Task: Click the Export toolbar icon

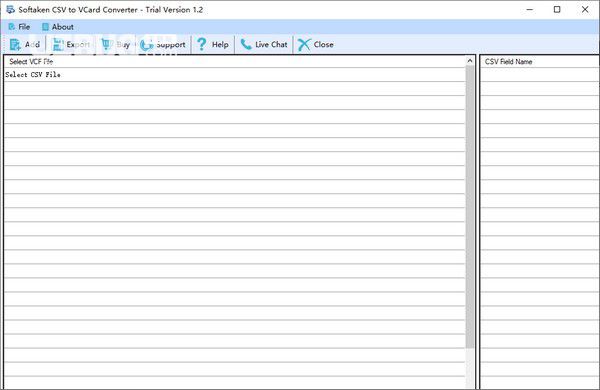Action: pos(58,45)
